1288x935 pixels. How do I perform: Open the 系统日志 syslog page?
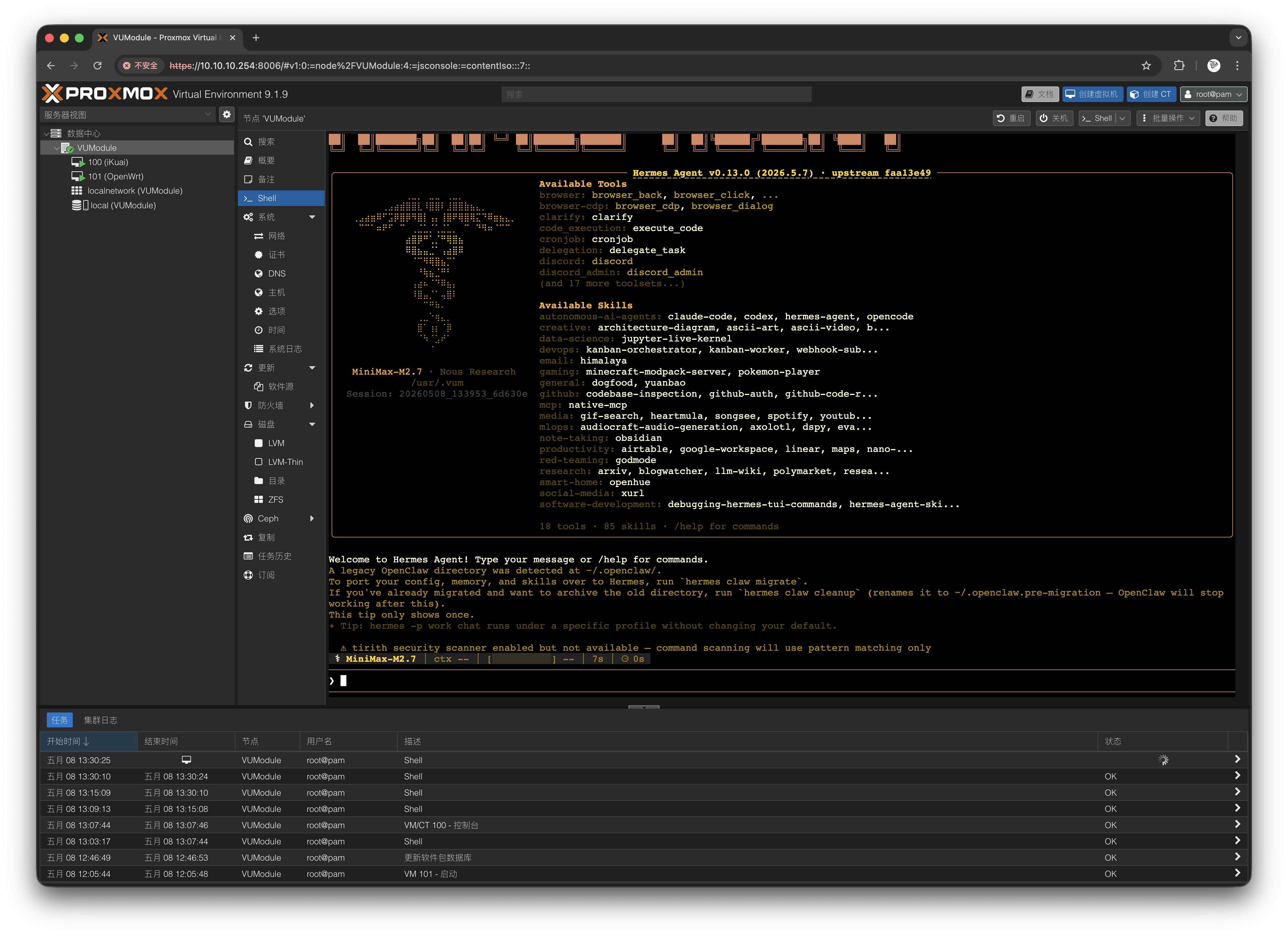coord(280,349)
